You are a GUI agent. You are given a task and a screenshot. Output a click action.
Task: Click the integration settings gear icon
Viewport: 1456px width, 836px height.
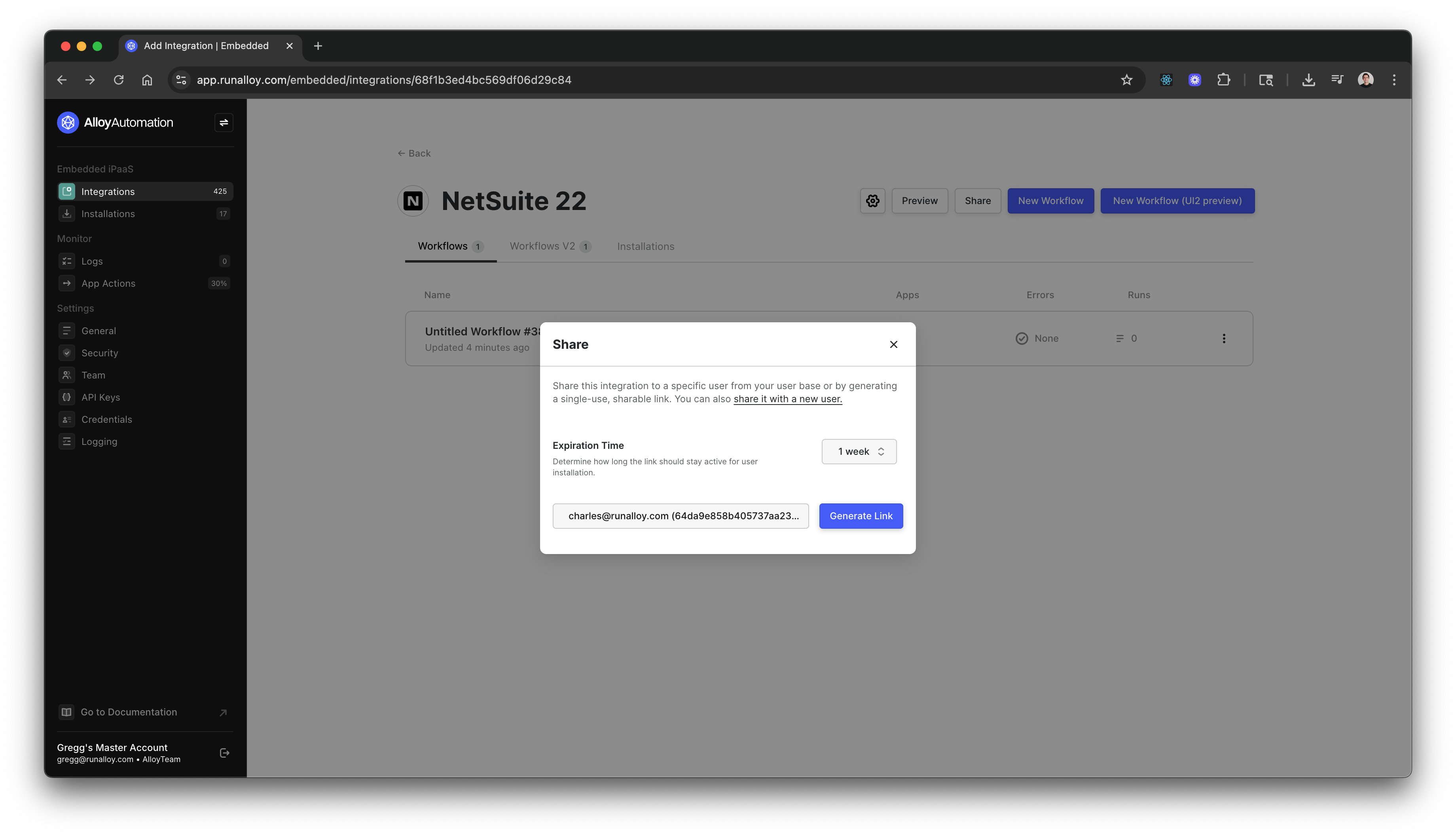pyautogui.click(x=872, y=201)
